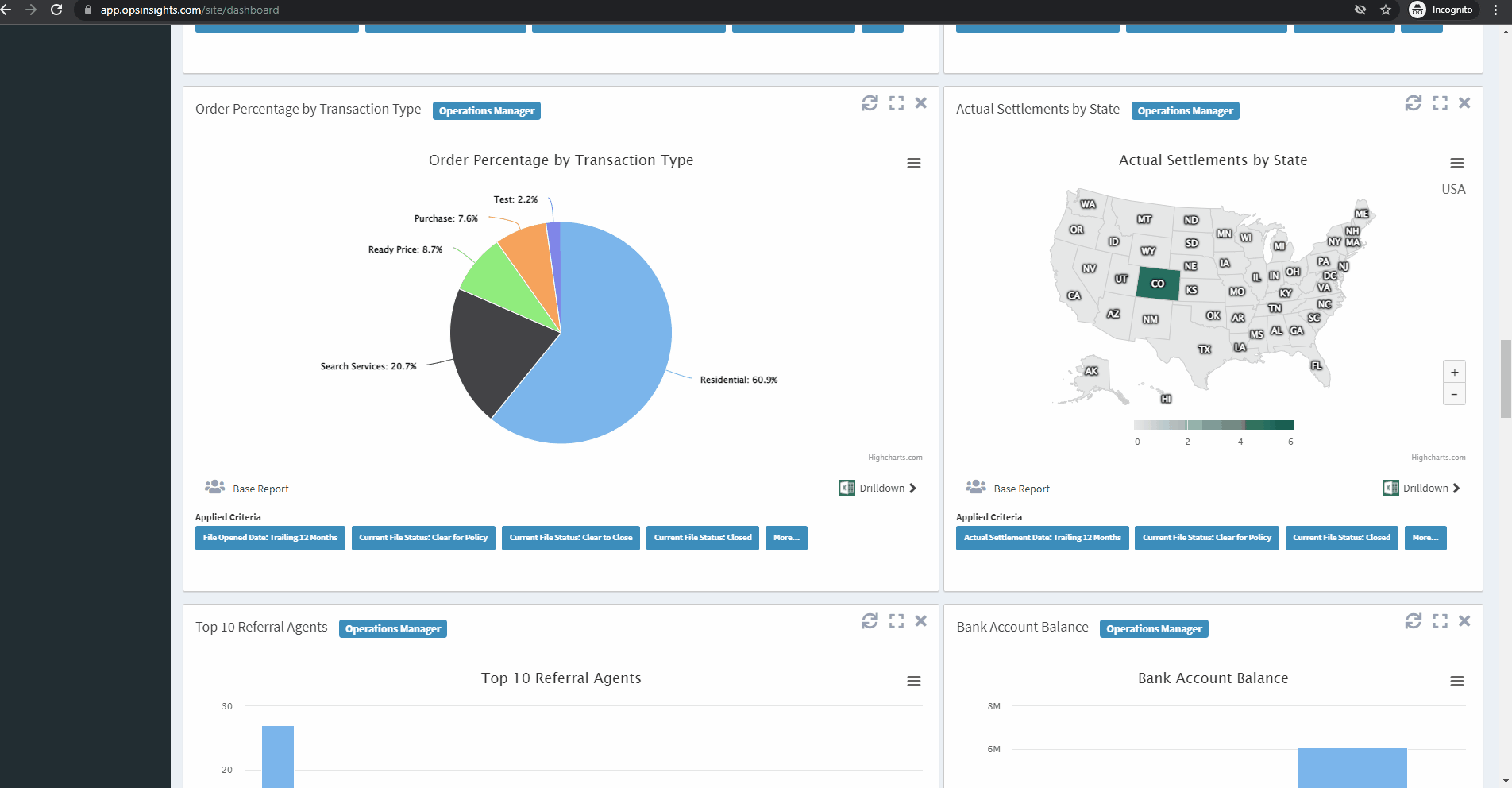The width and height of the screenshot is (1512, 788).
Task: Expand Bank Account Balance widget to fullscreen
Action: click(1440, 621)
